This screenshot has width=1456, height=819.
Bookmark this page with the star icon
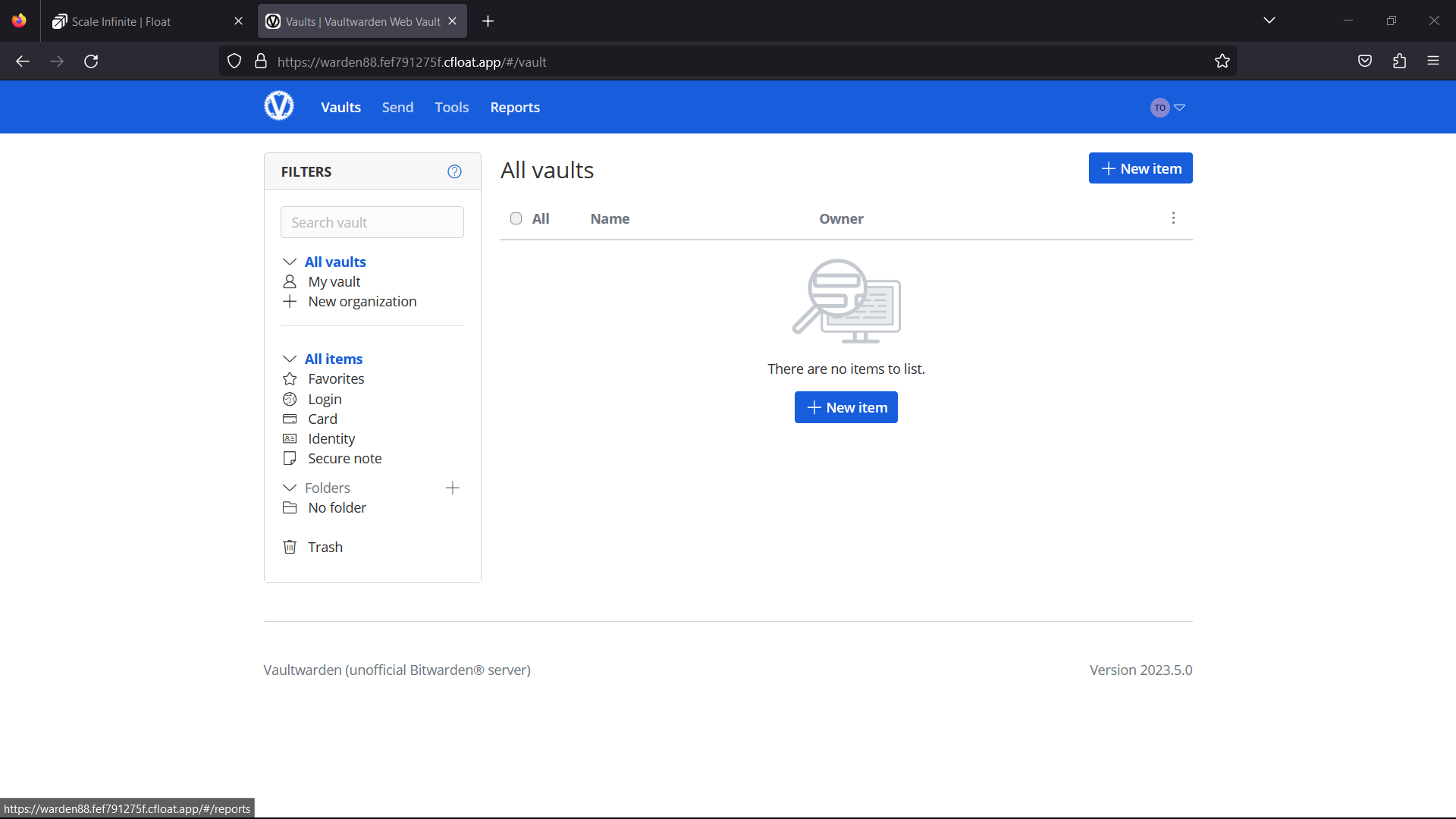pos(1222,61)
